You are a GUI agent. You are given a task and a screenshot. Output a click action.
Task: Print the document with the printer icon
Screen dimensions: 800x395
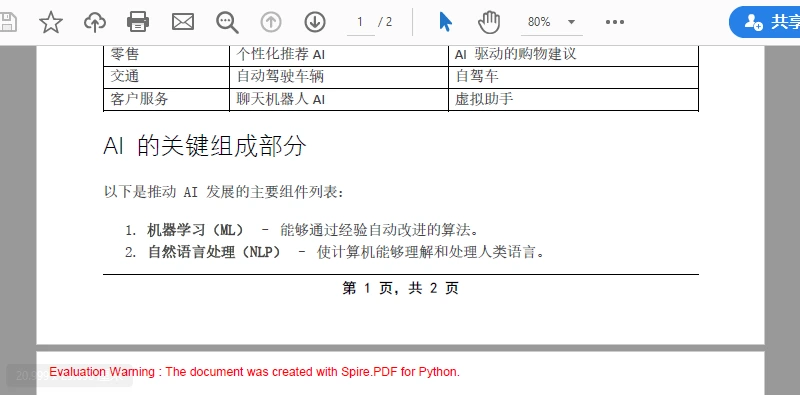click(138, 22)
